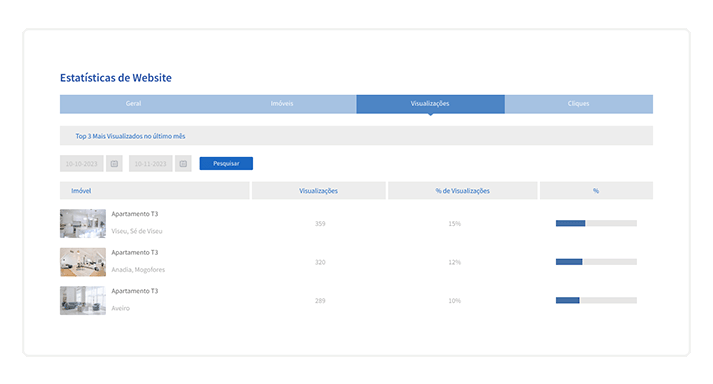This screenshot has width=713, height=384.
Task: Click the 10% percentage value
Action: point(455,301)
